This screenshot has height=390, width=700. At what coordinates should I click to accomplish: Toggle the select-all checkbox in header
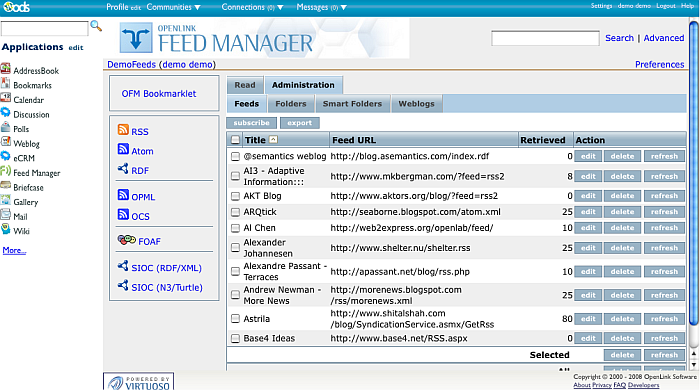(x=235, y=140)
